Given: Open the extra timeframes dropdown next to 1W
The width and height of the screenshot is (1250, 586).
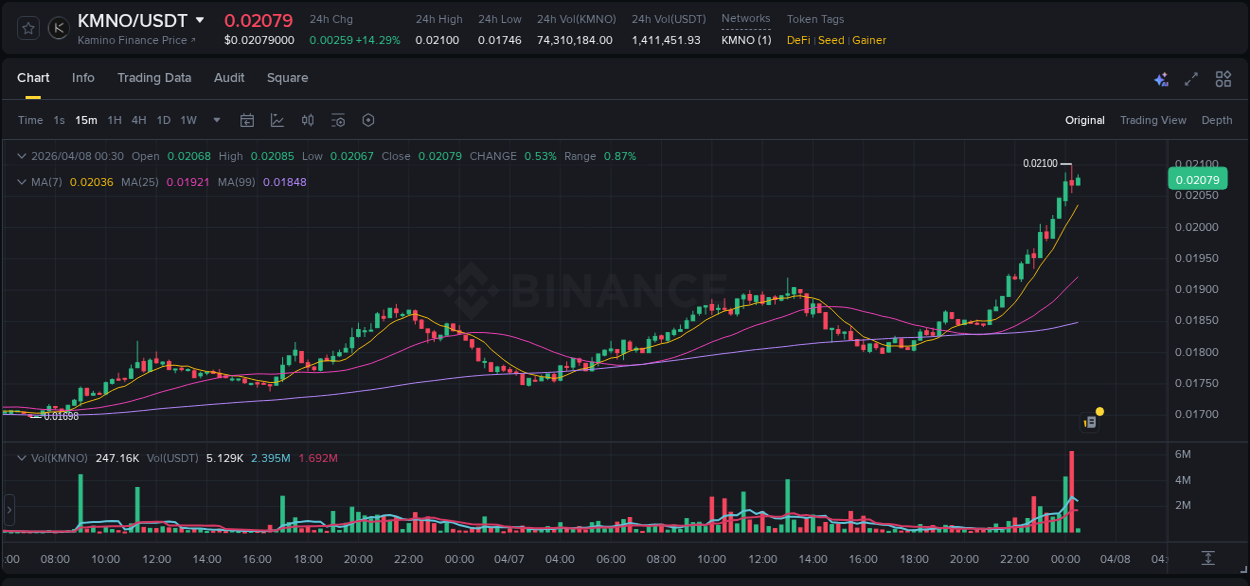Looking at the screenshot, I should pyautogui.click(x=216, y=120).
